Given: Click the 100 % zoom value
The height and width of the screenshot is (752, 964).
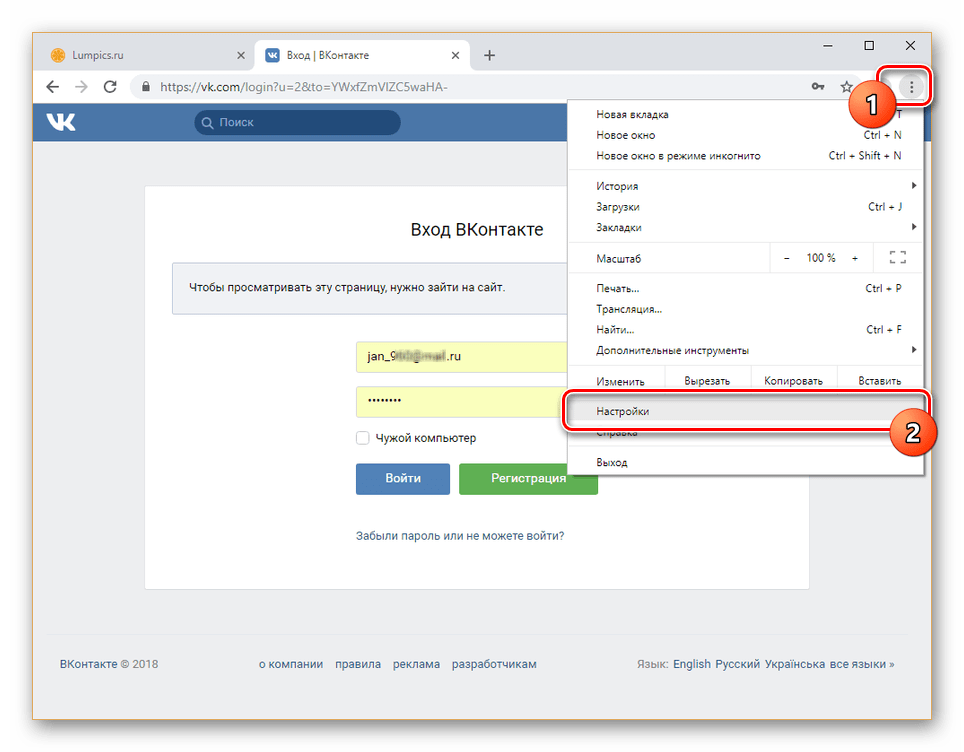Looking at the screenshot, I should coord(821,258).
